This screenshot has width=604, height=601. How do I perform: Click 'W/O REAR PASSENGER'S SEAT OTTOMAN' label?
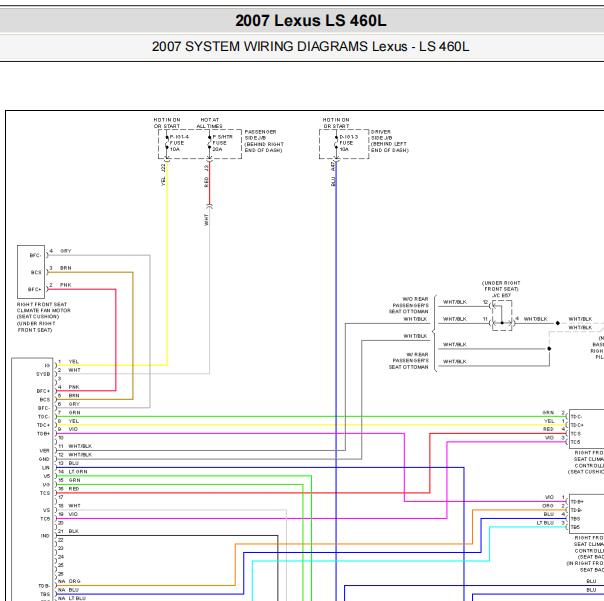pos(409,305)
